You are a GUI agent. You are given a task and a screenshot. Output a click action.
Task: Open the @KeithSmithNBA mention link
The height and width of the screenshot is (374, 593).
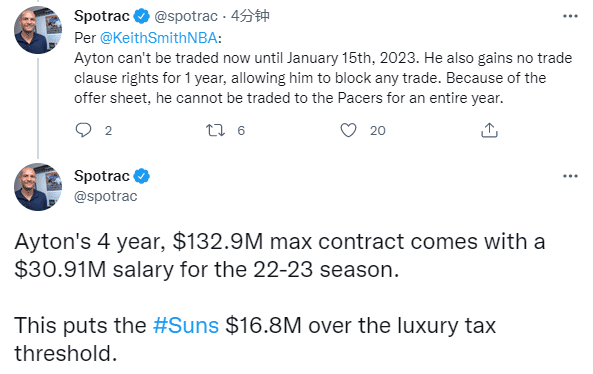tap(159, 38)
